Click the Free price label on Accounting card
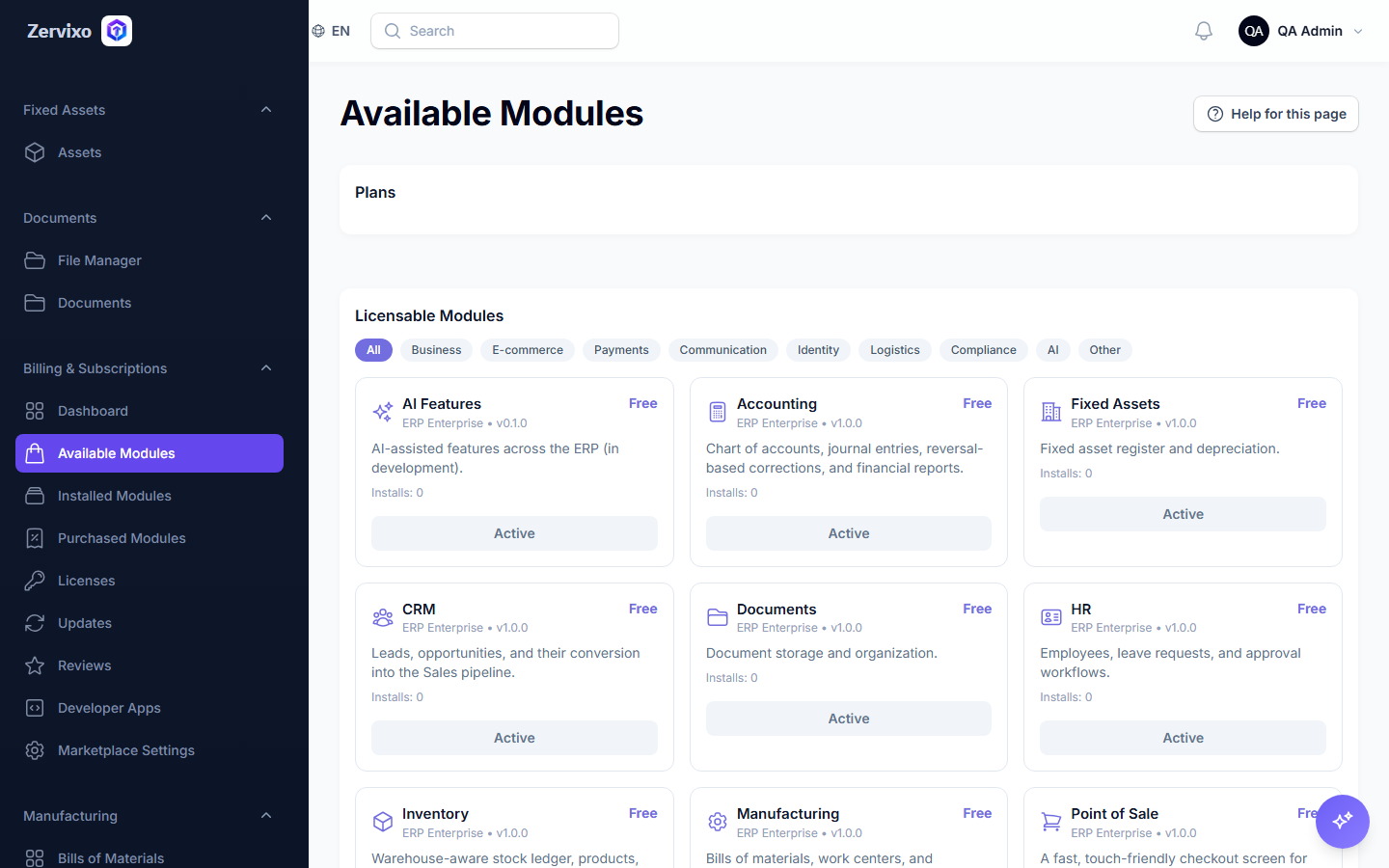 [x=977, y=403]
